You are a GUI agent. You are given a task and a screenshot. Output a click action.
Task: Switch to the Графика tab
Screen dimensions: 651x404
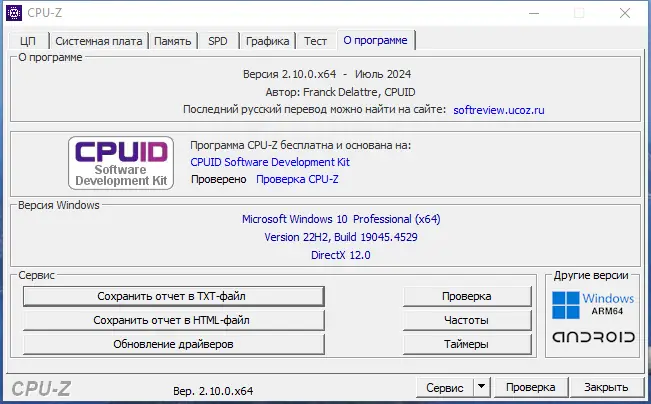267,41
